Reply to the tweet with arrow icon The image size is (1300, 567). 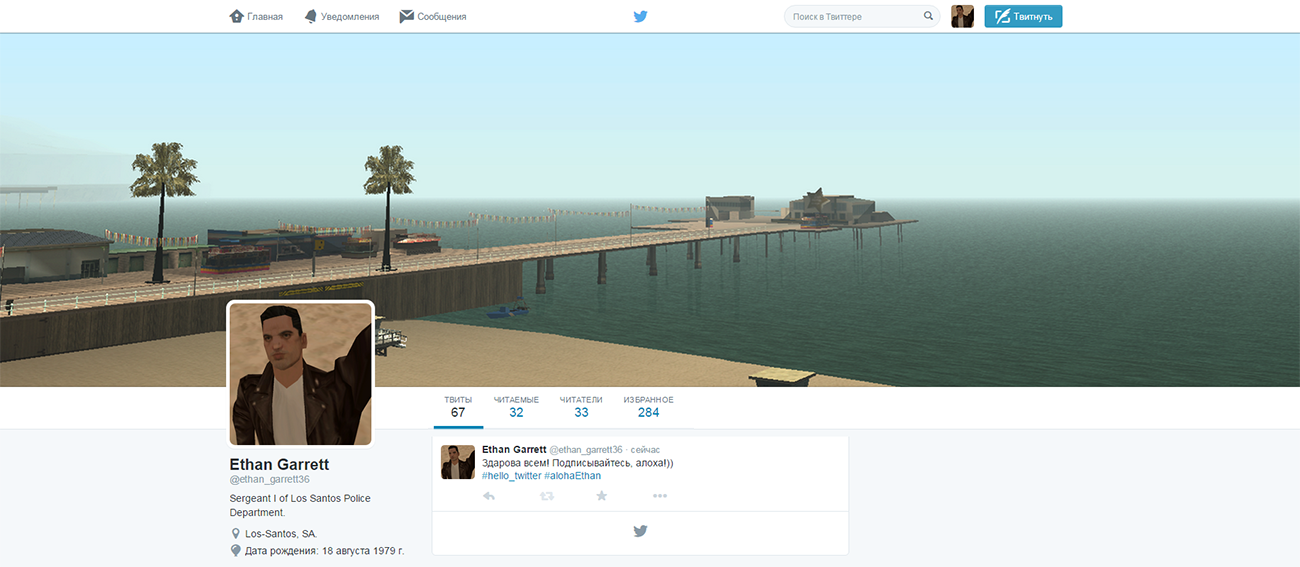[489, 496]
